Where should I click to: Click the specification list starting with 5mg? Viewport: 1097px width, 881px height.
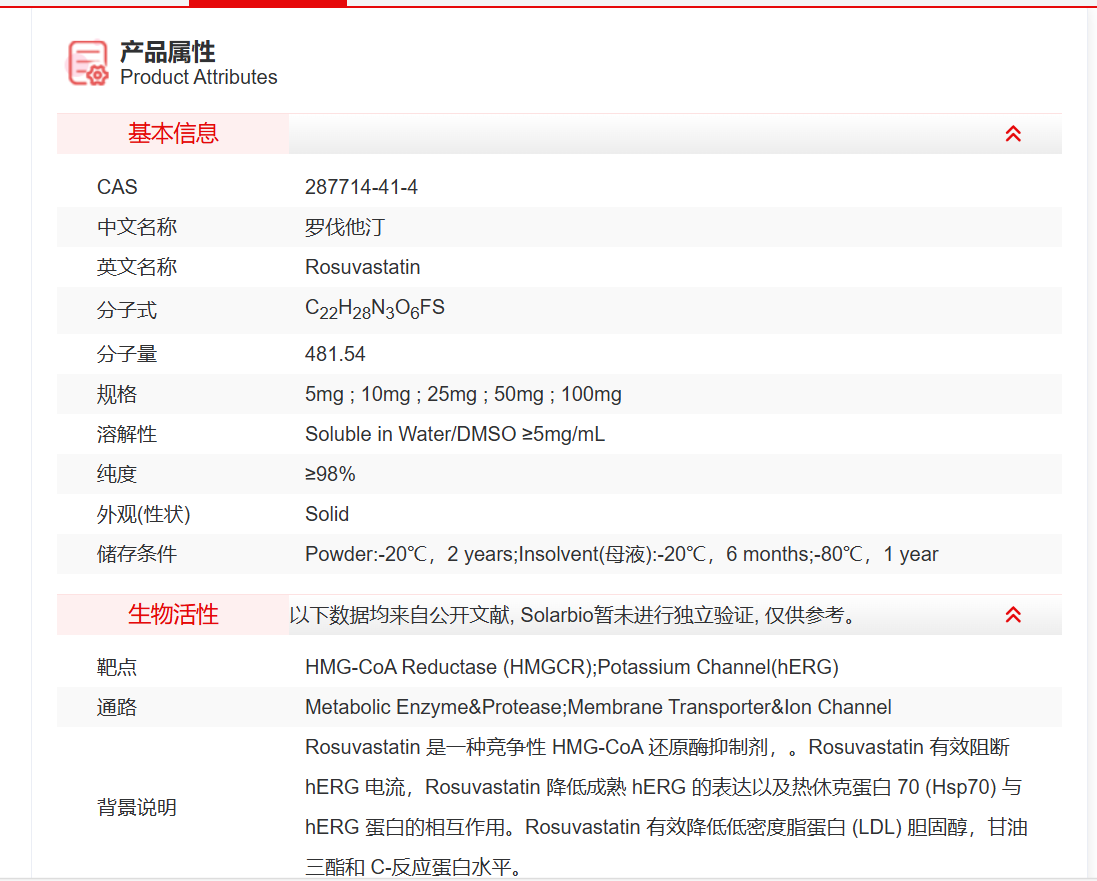pyautogui.click(x=462, y=394)
